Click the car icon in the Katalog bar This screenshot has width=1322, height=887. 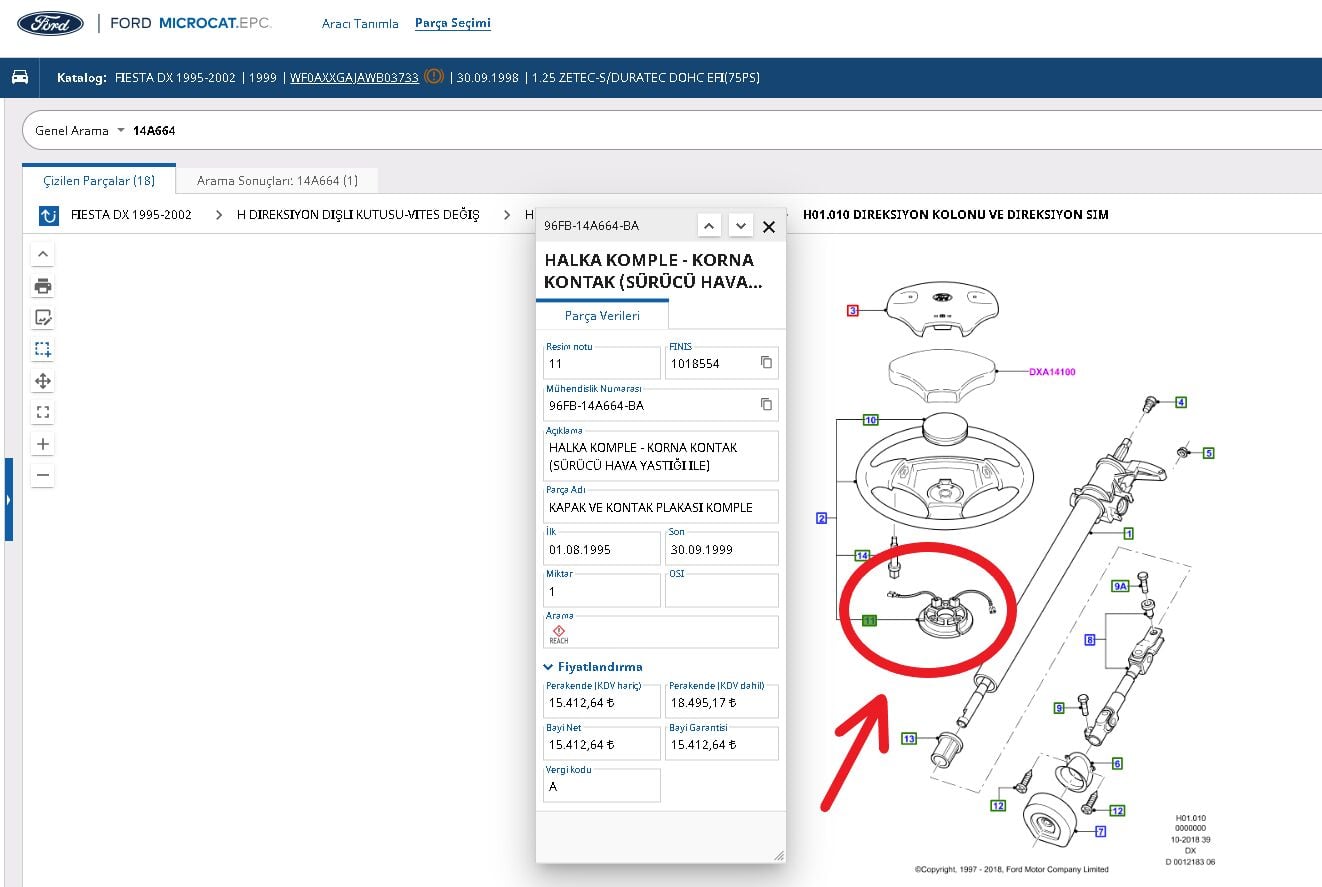point(20,77)
